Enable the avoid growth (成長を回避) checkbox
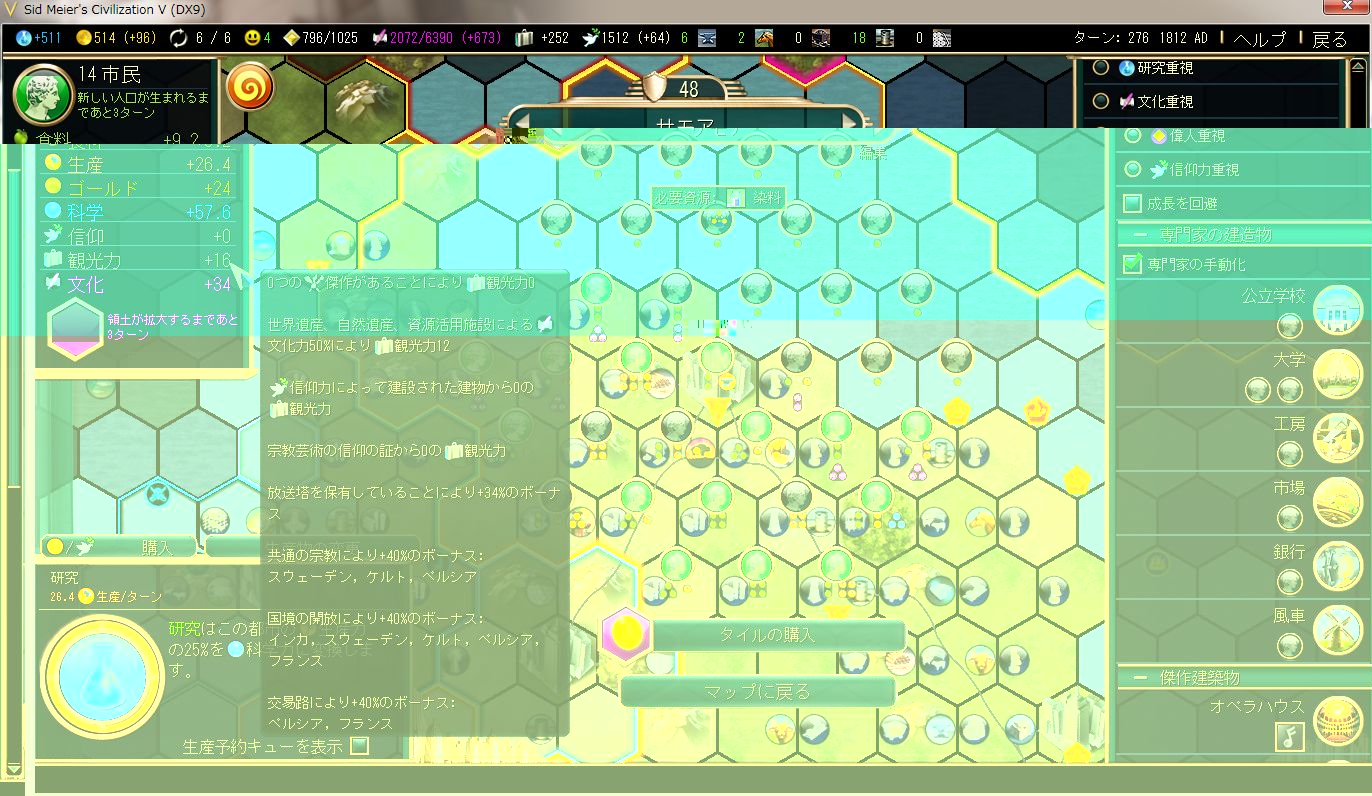The height and width of the screenshot is (796, 1372). tap(1132, 203)
